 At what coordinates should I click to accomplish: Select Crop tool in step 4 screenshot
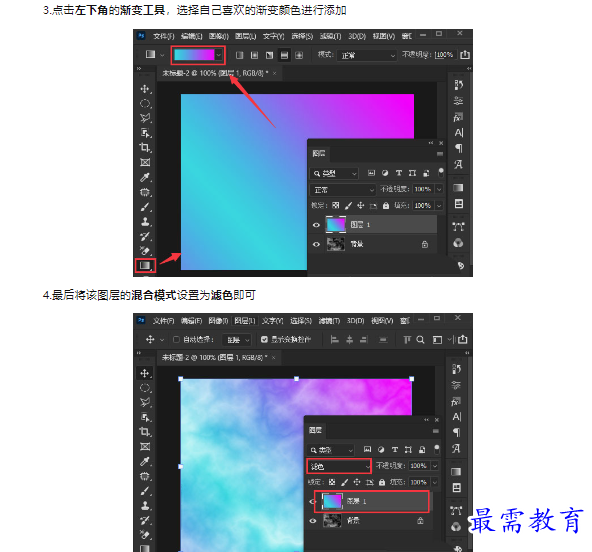(x=145, y=432)
